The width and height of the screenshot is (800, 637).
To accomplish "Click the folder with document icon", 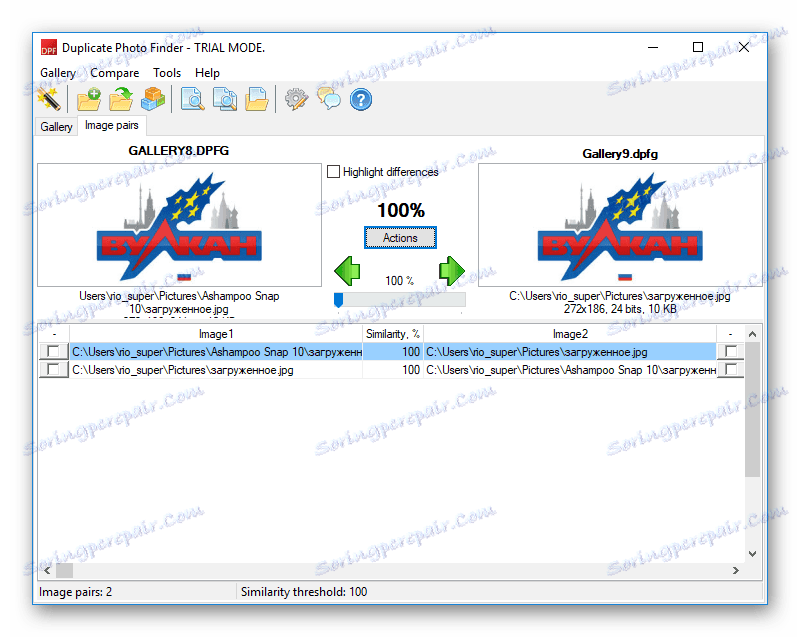I will [x=257, y=99].
